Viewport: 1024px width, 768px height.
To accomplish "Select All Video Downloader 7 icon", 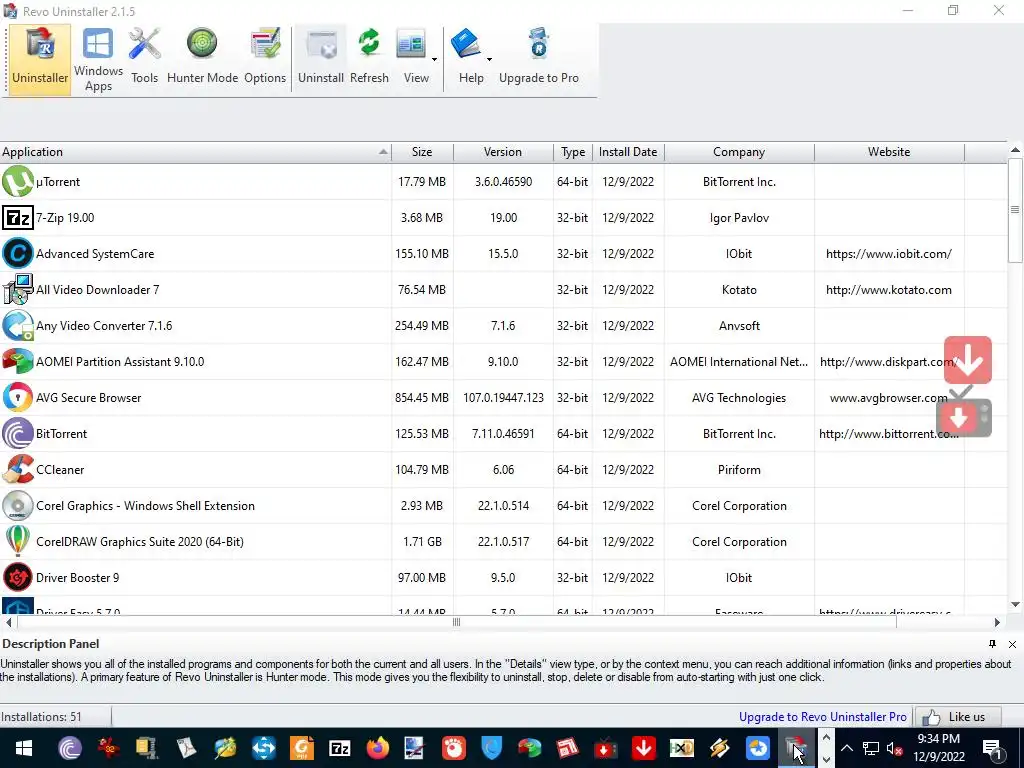I will tap(18, 289).
